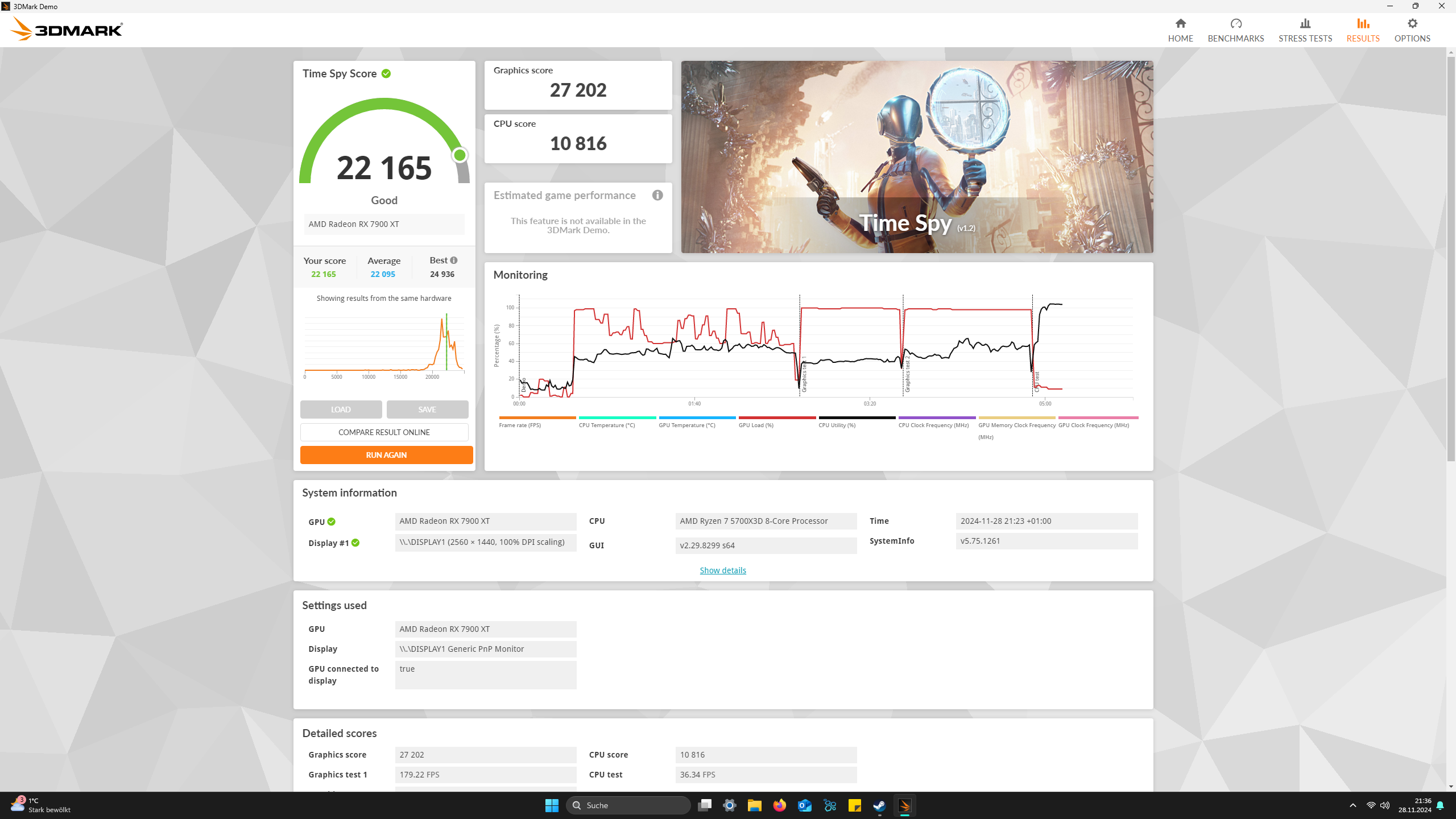
Task: Toggle the Frame rate (FPS) legend item
Action: (520, 425)
